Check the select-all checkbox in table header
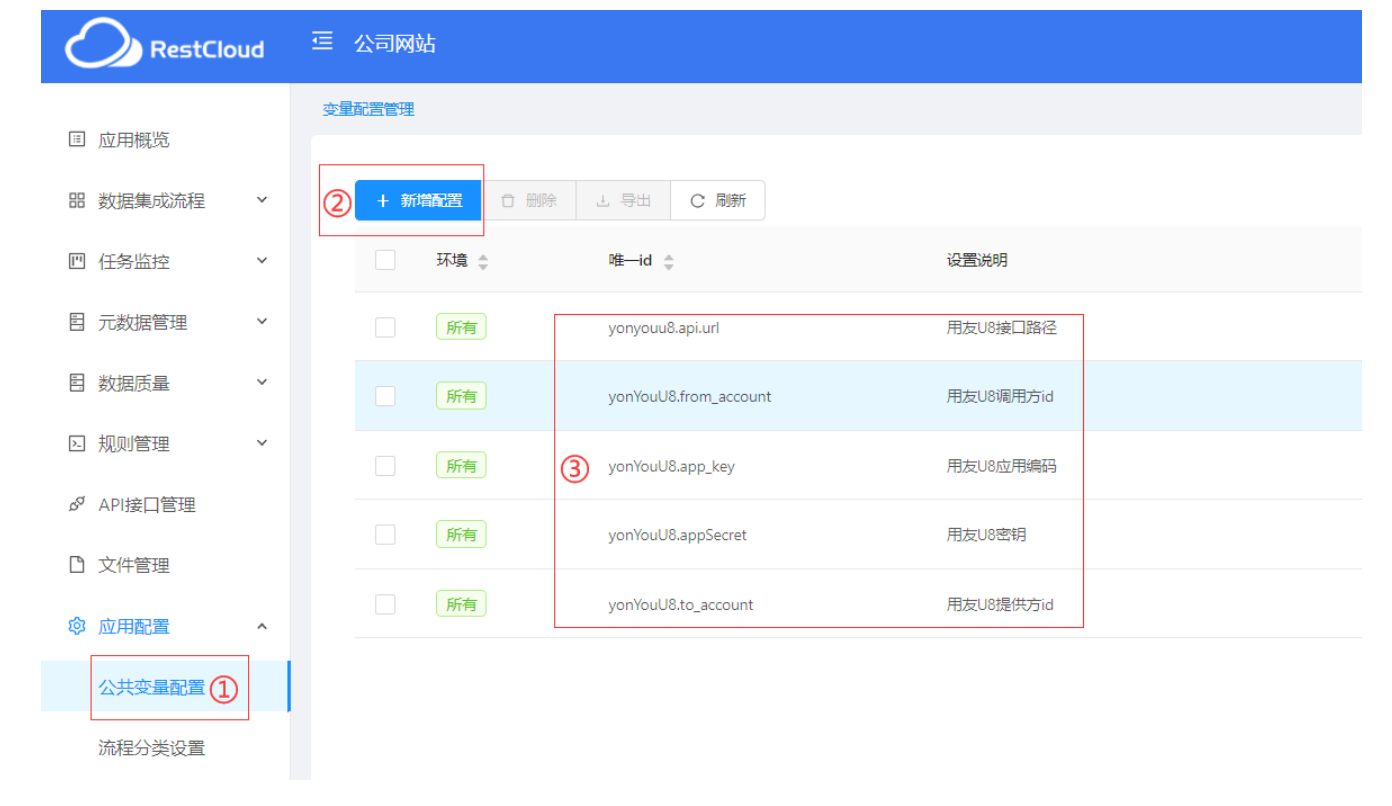This screenshot has height=806, width=1392. tap(385, 259)
